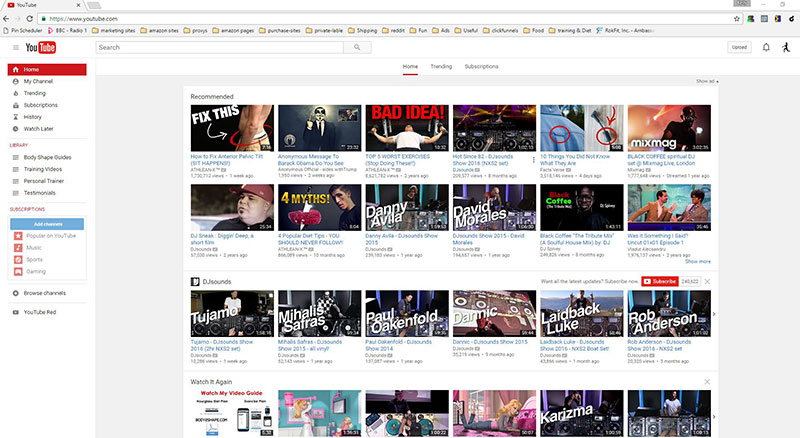The image size is (800, 438).
Task: Dismiss the Watch It Again shelf
Action: coord(707,382)
